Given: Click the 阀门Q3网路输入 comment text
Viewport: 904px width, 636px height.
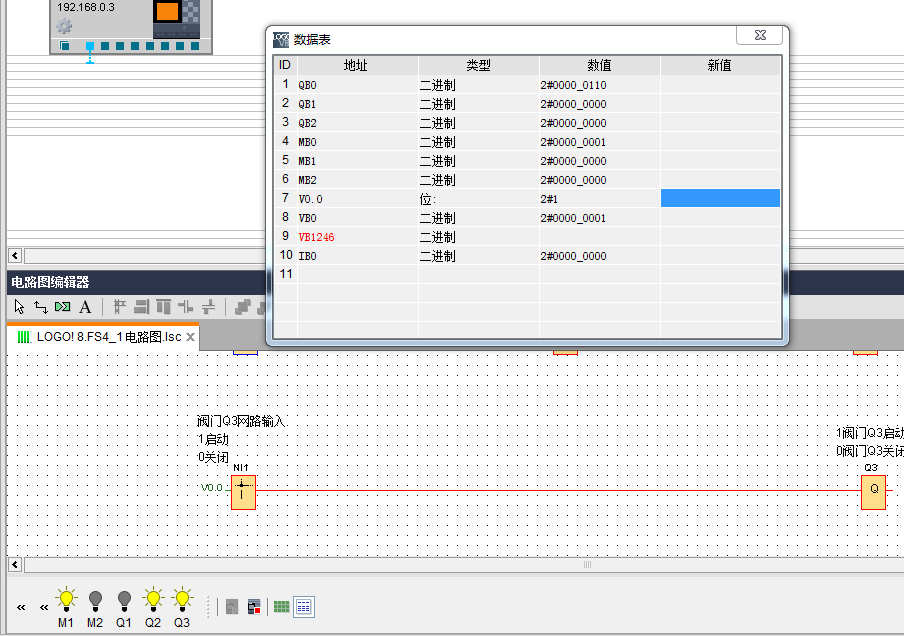Looking at the screenshot, I should [241, 421].
